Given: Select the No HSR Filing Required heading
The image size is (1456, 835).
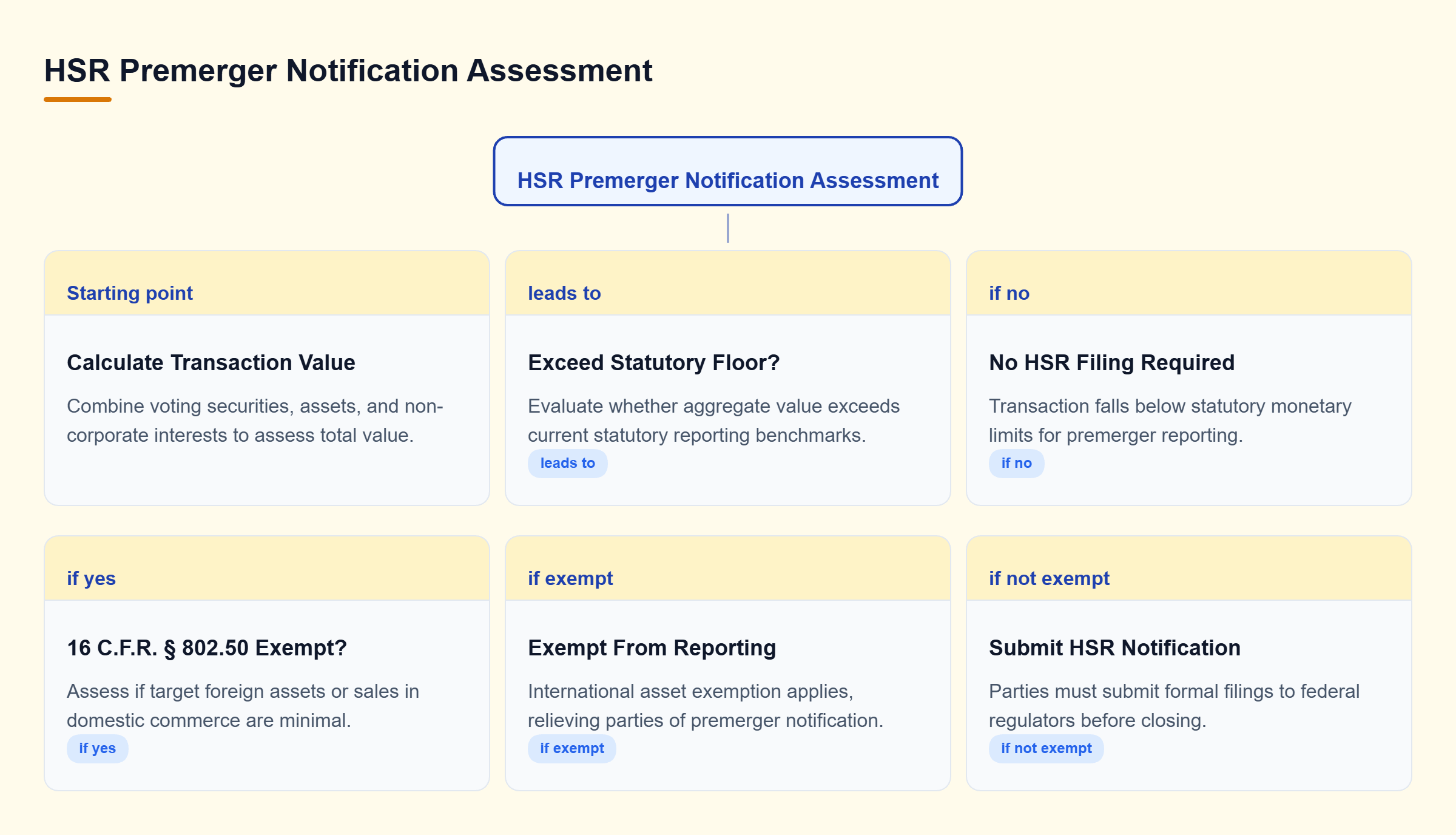Looking at the screenshot, I should [x=1111, y=362].
